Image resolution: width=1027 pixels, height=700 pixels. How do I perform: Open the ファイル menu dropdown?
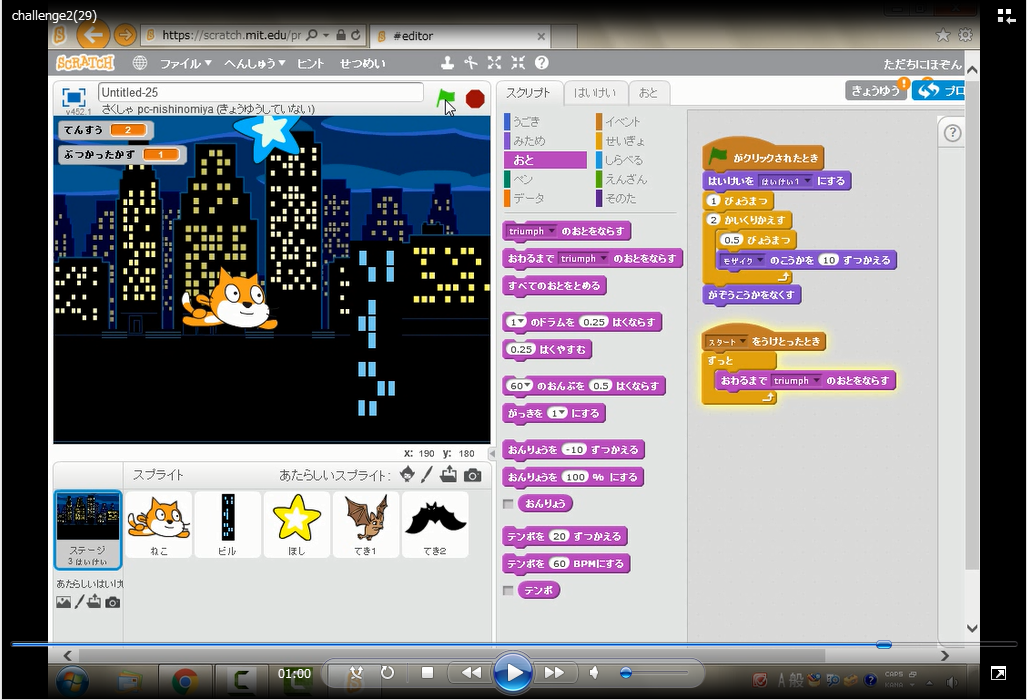click(x=185, y=63)
